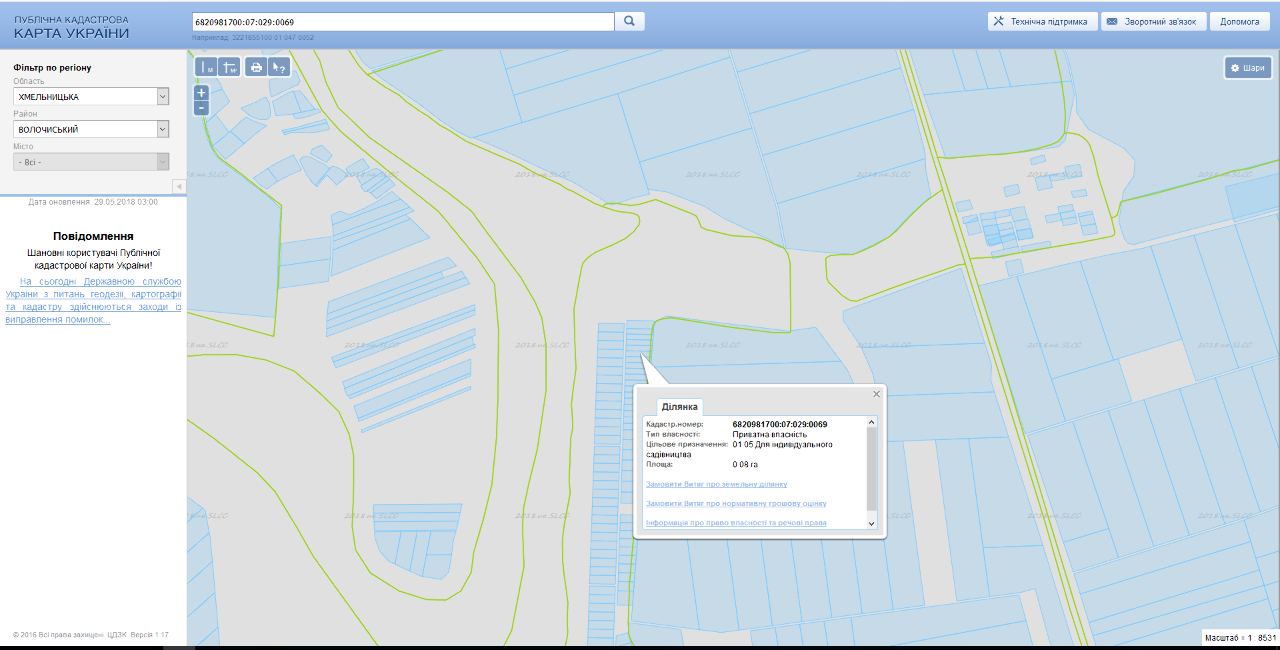Zoom in with the plus button
1280x650 pixels.
(x=201, y=92)
